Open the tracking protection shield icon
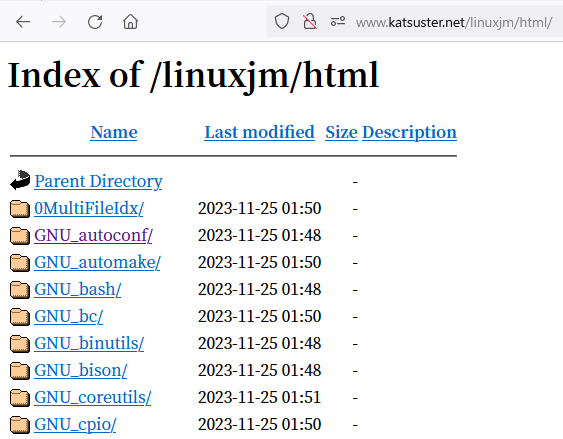The height and width of the screenshot is (439, 563). 282,22
